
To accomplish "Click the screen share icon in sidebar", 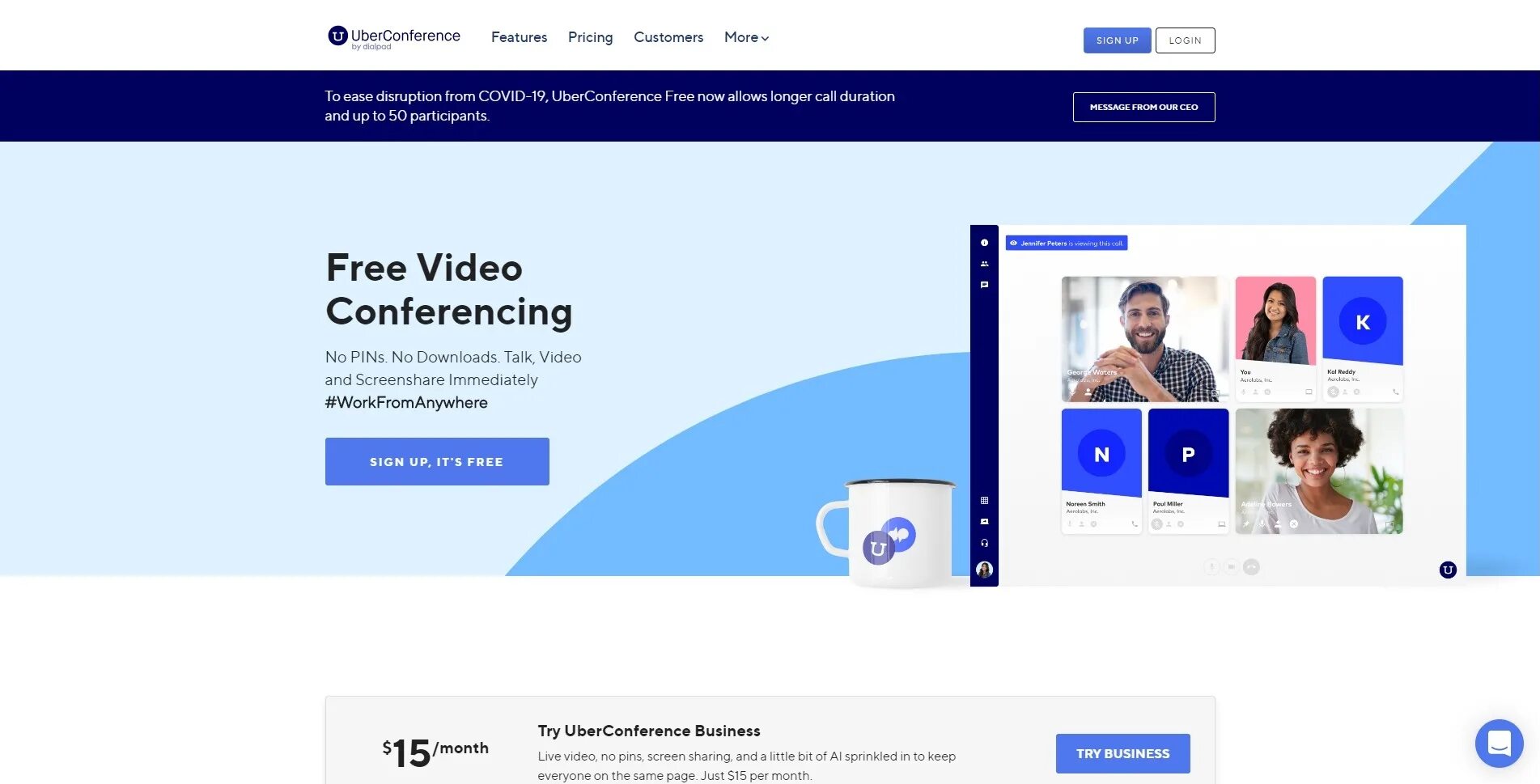I will tap(984, 522).
